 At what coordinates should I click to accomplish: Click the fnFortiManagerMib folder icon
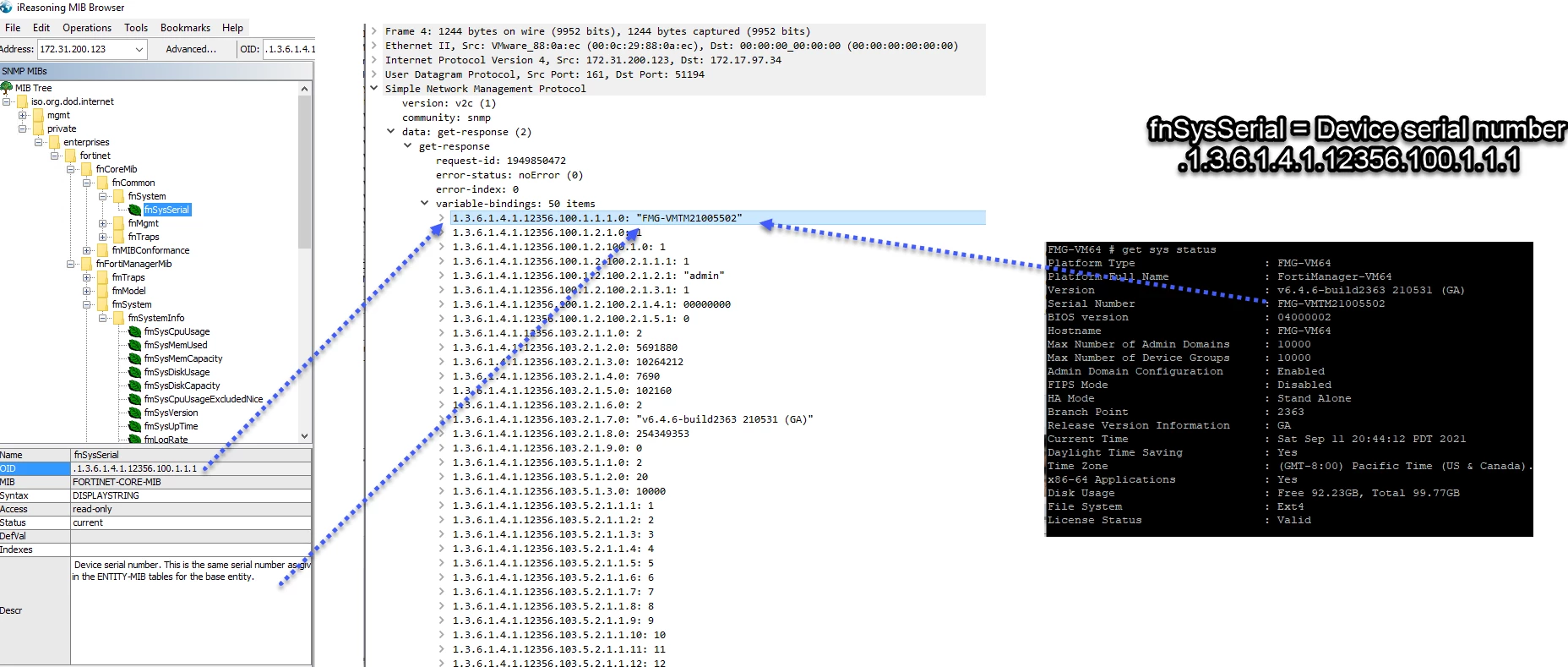tap(86, 264)
